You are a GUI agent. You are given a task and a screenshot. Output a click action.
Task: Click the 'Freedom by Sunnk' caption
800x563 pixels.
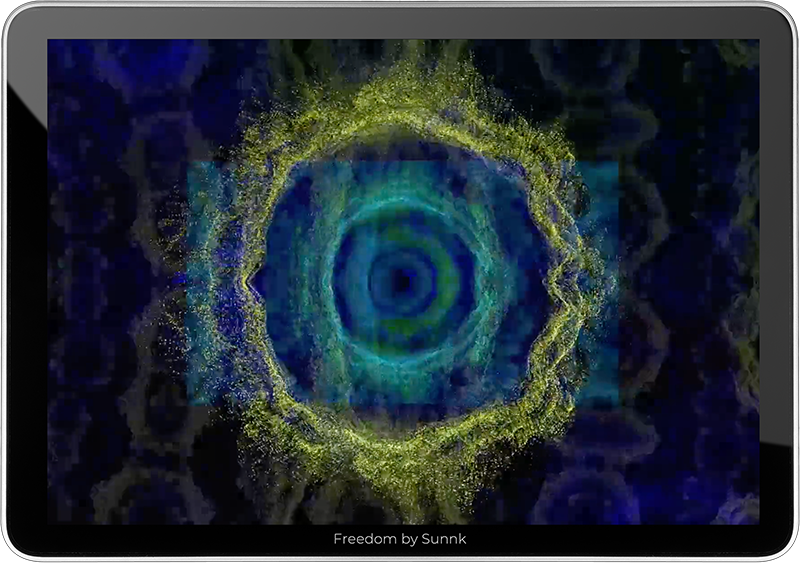[x=399, y=539]
